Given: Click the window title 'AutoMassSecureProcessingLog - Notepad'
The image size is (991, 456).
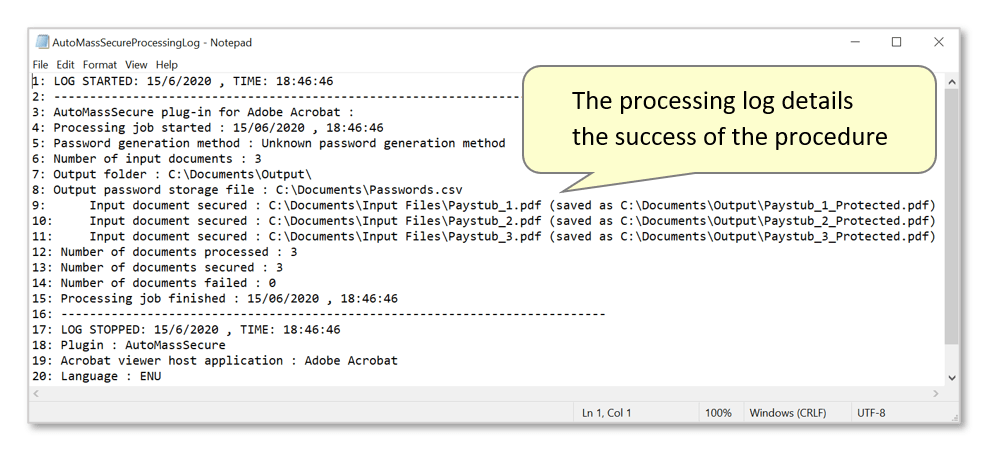Looking at the screenshot, I should (152, 42).
